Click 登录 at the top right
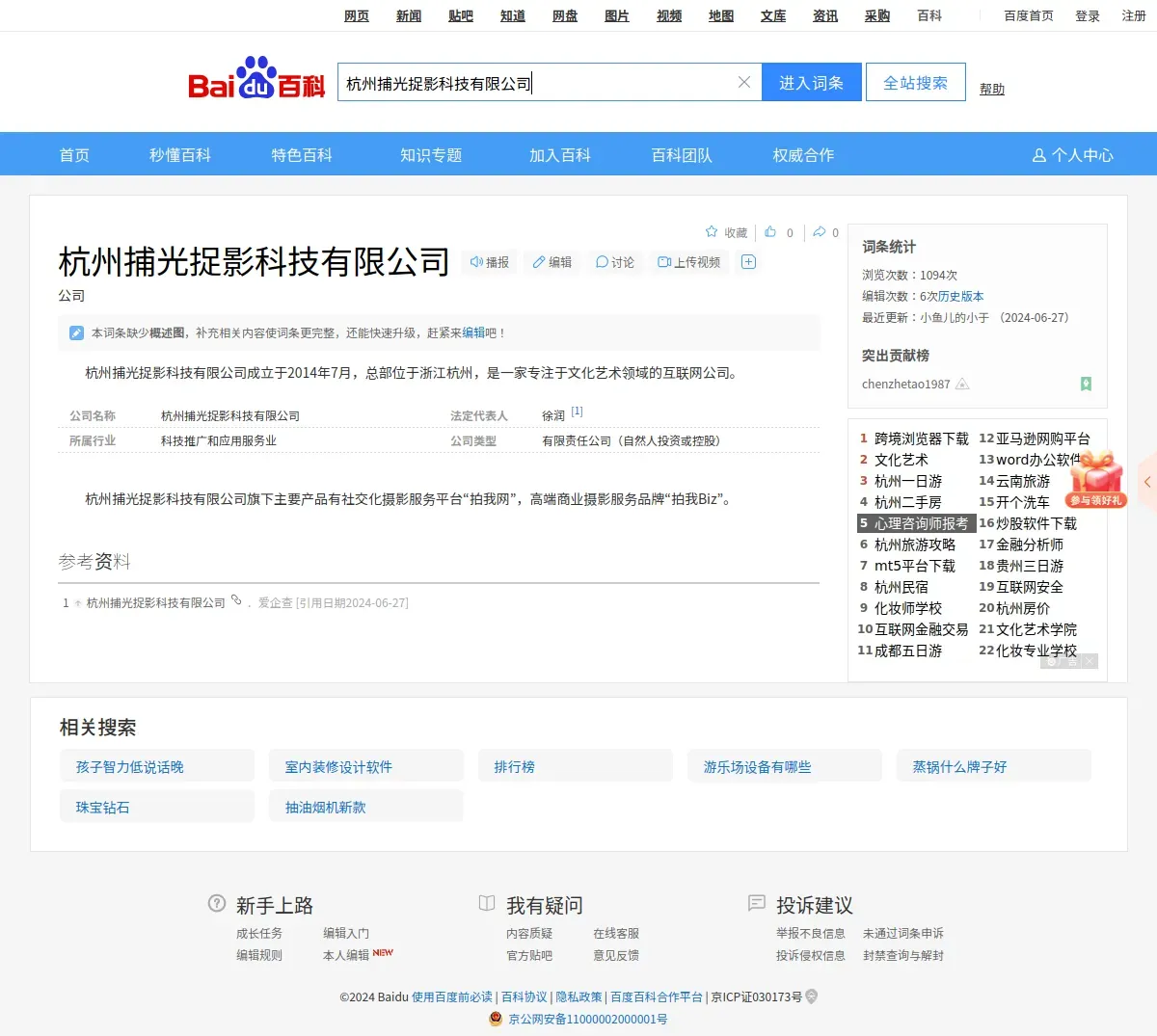This screenshot has width=1157, height=1036. pyautogui.click(x=1088, y=15)
